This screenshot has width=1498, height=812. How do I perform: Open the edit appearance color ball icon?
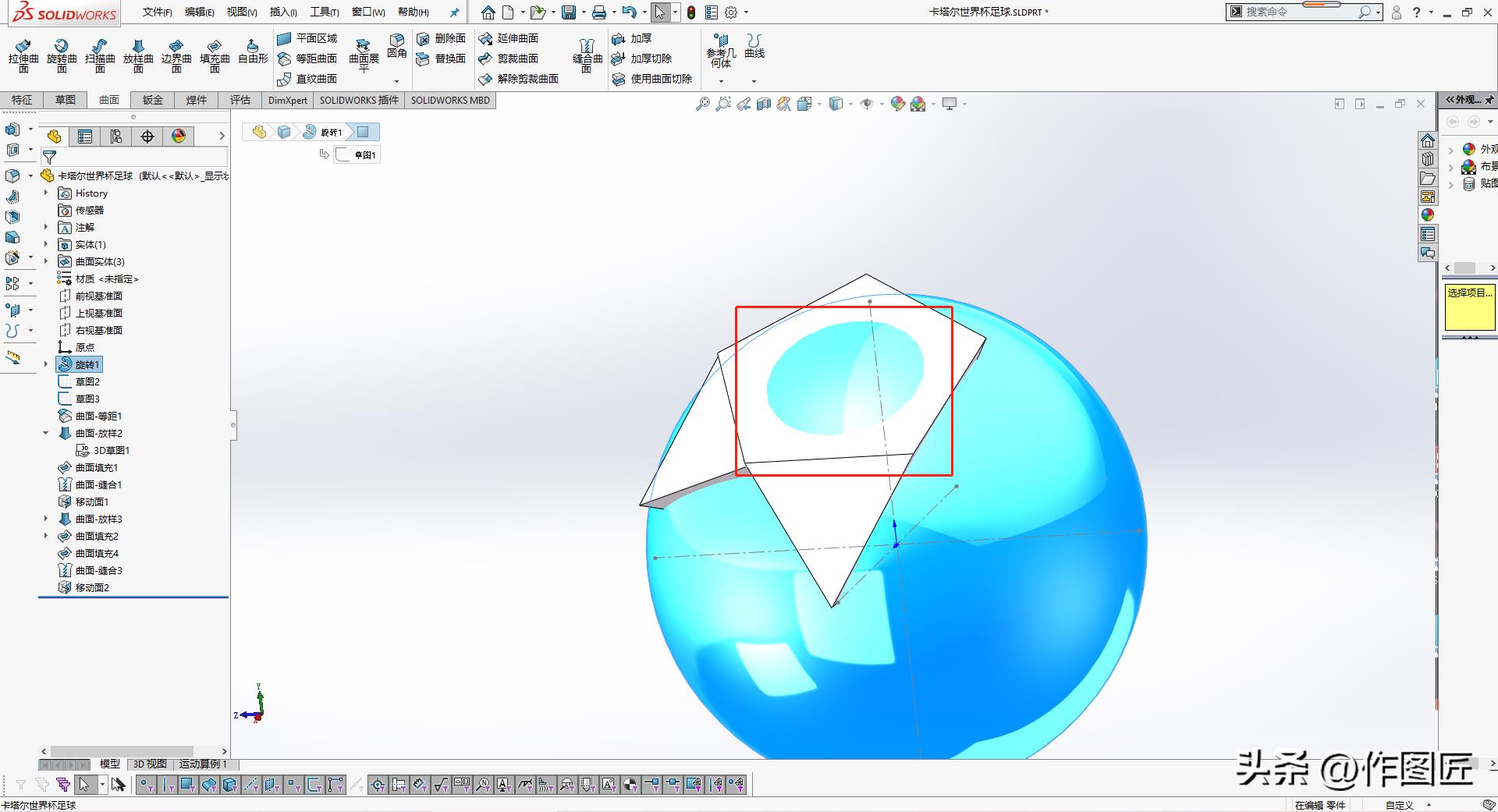897,104
